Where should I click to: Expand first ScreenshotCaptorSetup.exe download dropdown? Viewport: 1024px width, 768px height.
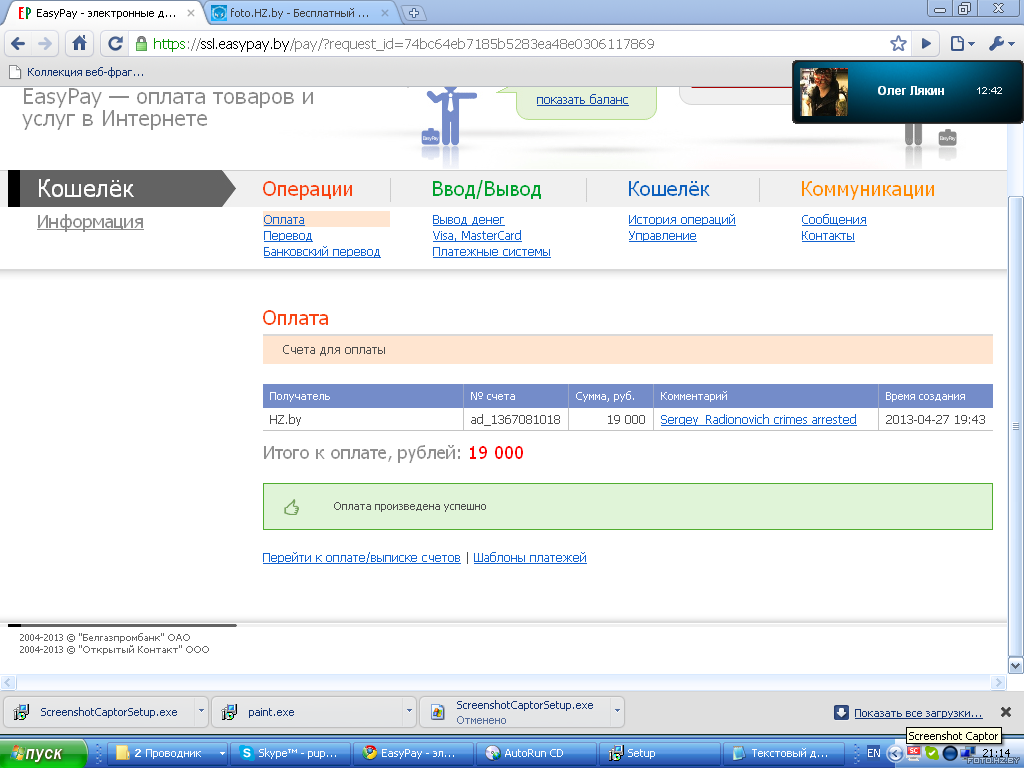click(x=201, y=711)
